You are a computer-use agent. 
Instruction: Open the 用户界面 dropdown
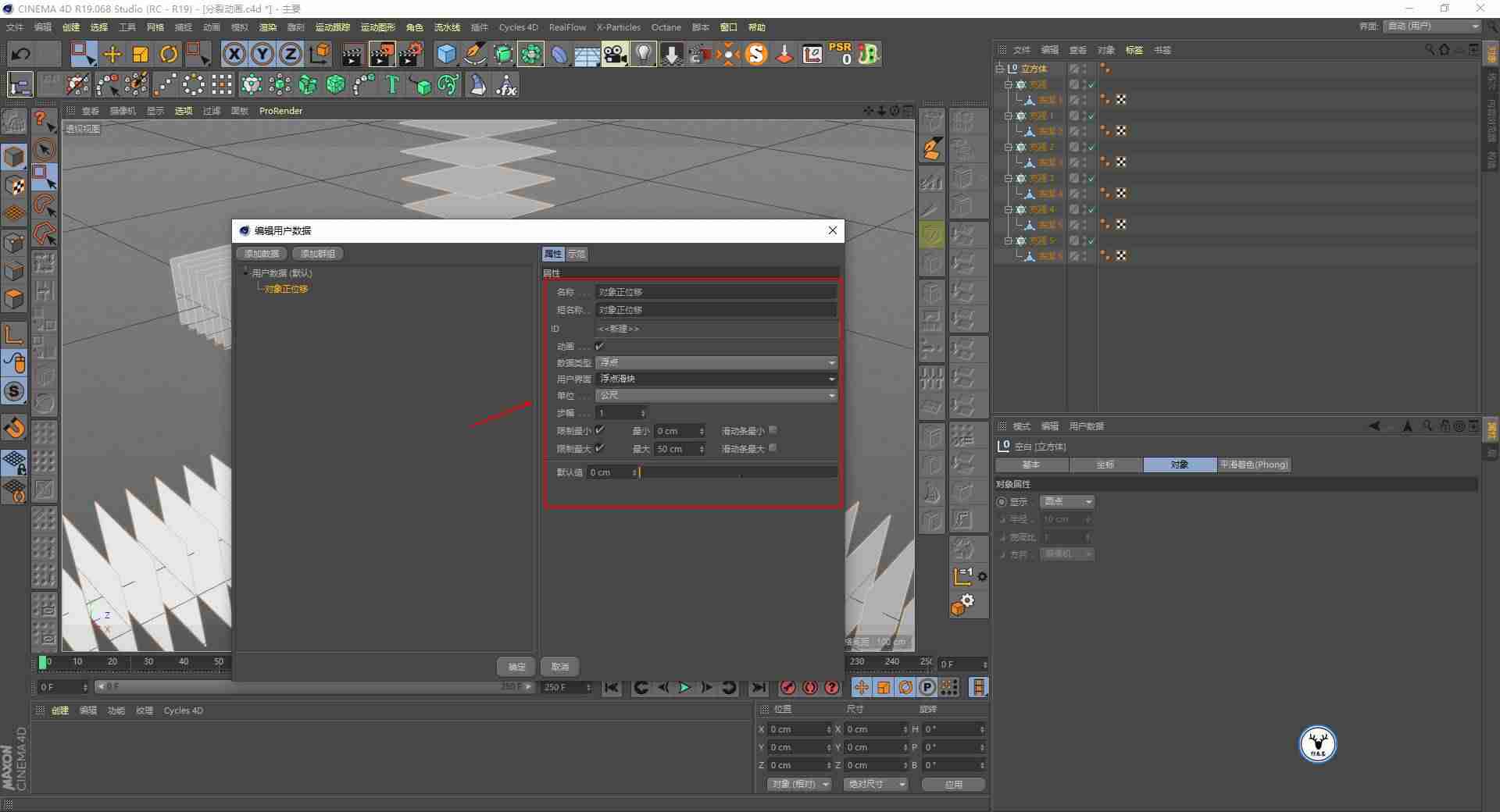coord(716,379)
